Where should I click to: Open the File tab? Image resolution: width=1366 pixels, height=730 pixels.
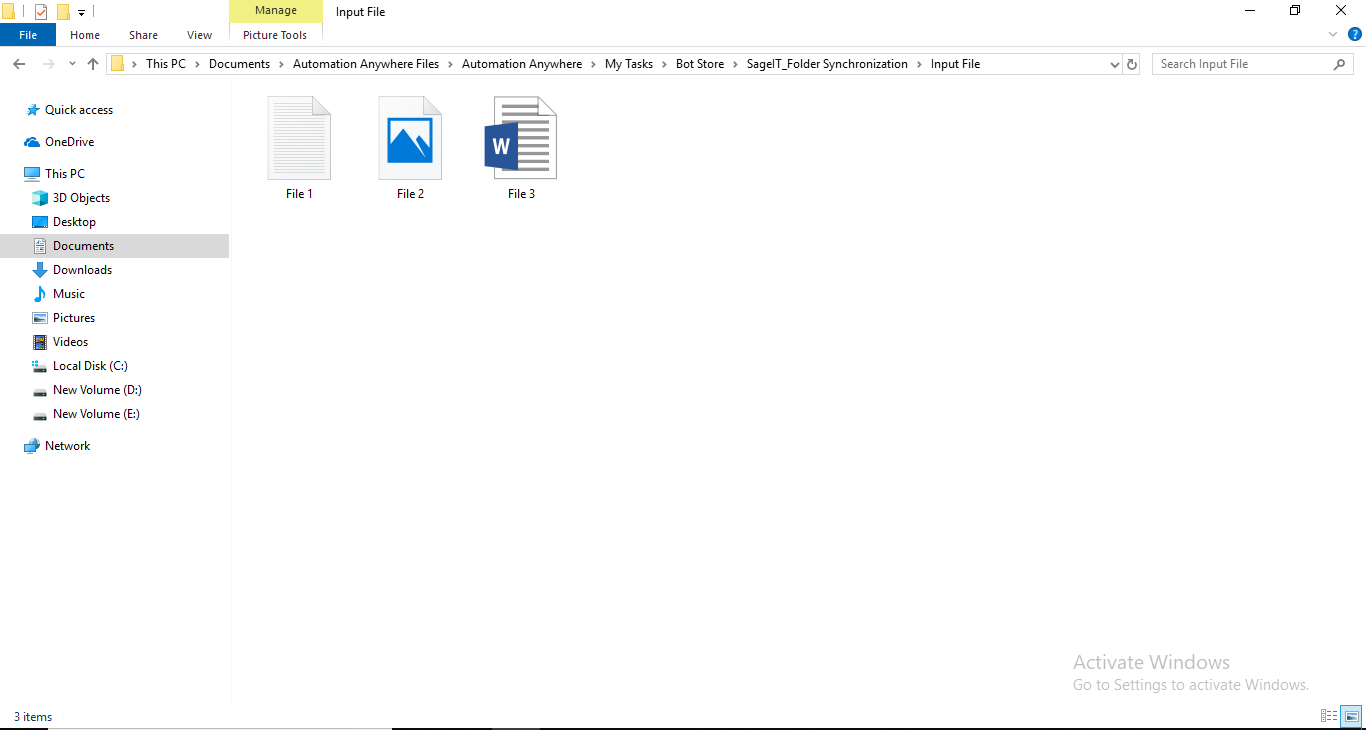tap(28, 35)
